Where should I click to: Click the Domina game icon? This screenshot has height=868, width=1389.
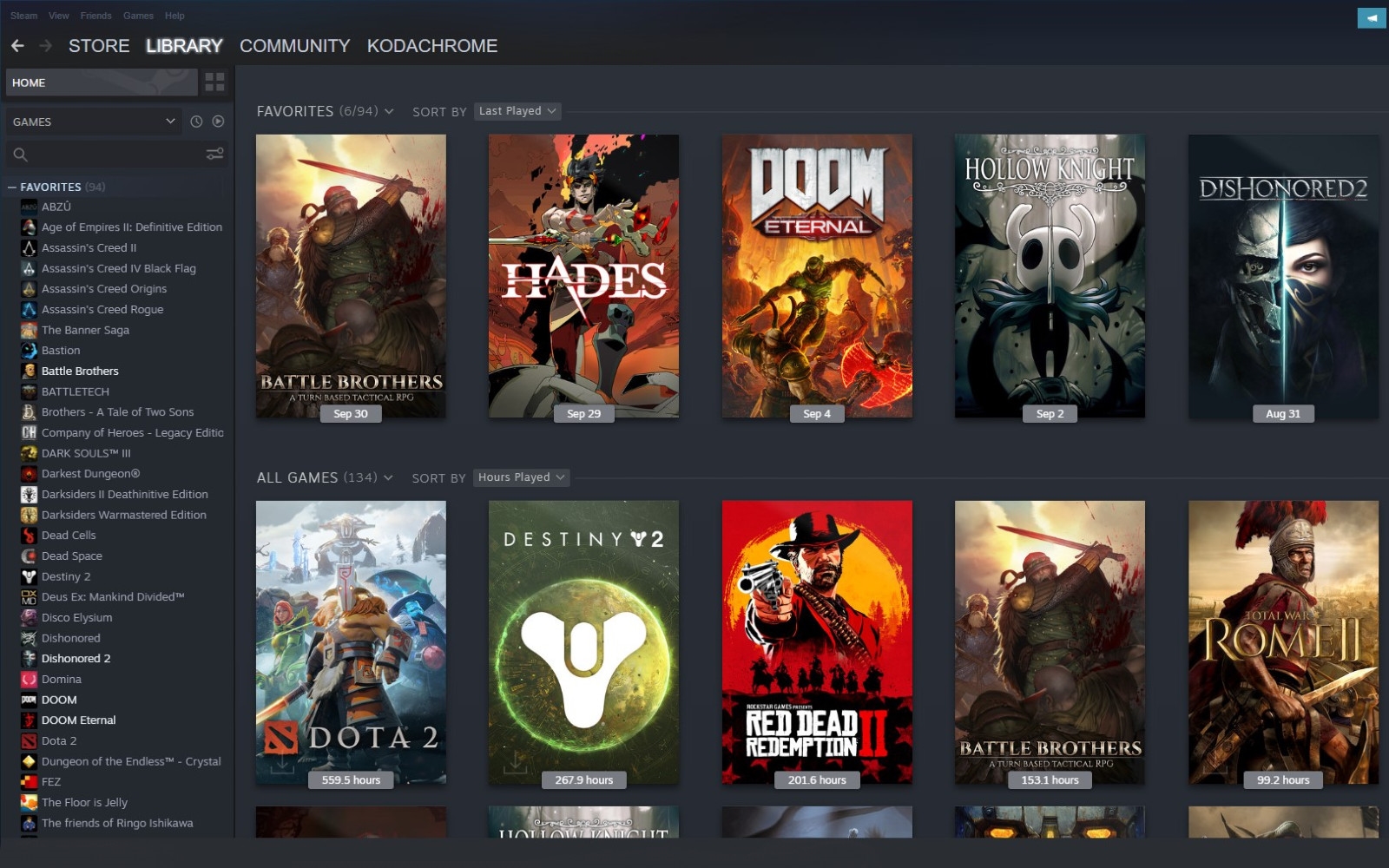pos(29,680)
